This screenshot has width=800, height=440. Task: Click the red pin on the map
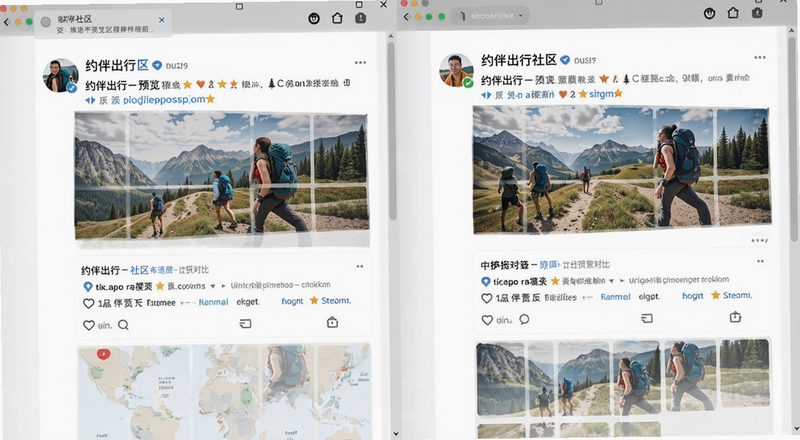tap(104, 354)
